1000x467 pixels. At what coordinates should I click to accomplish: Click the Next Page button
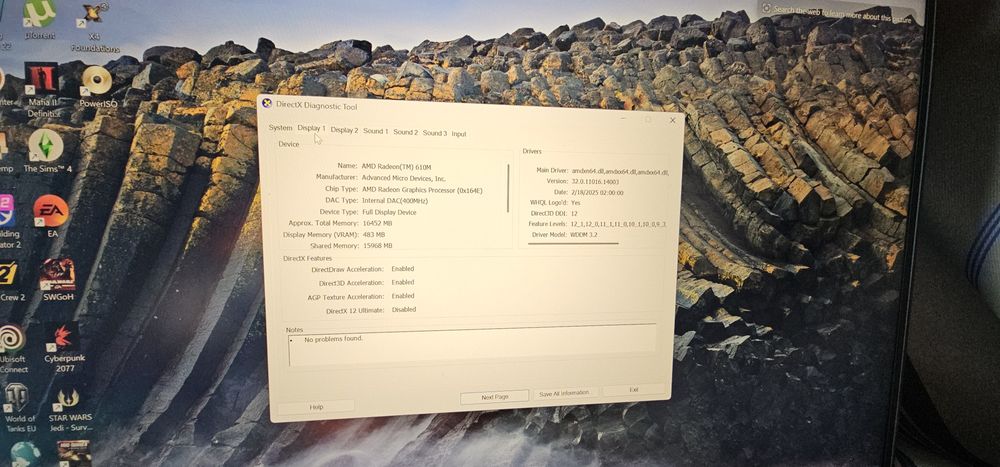point(494,397)
